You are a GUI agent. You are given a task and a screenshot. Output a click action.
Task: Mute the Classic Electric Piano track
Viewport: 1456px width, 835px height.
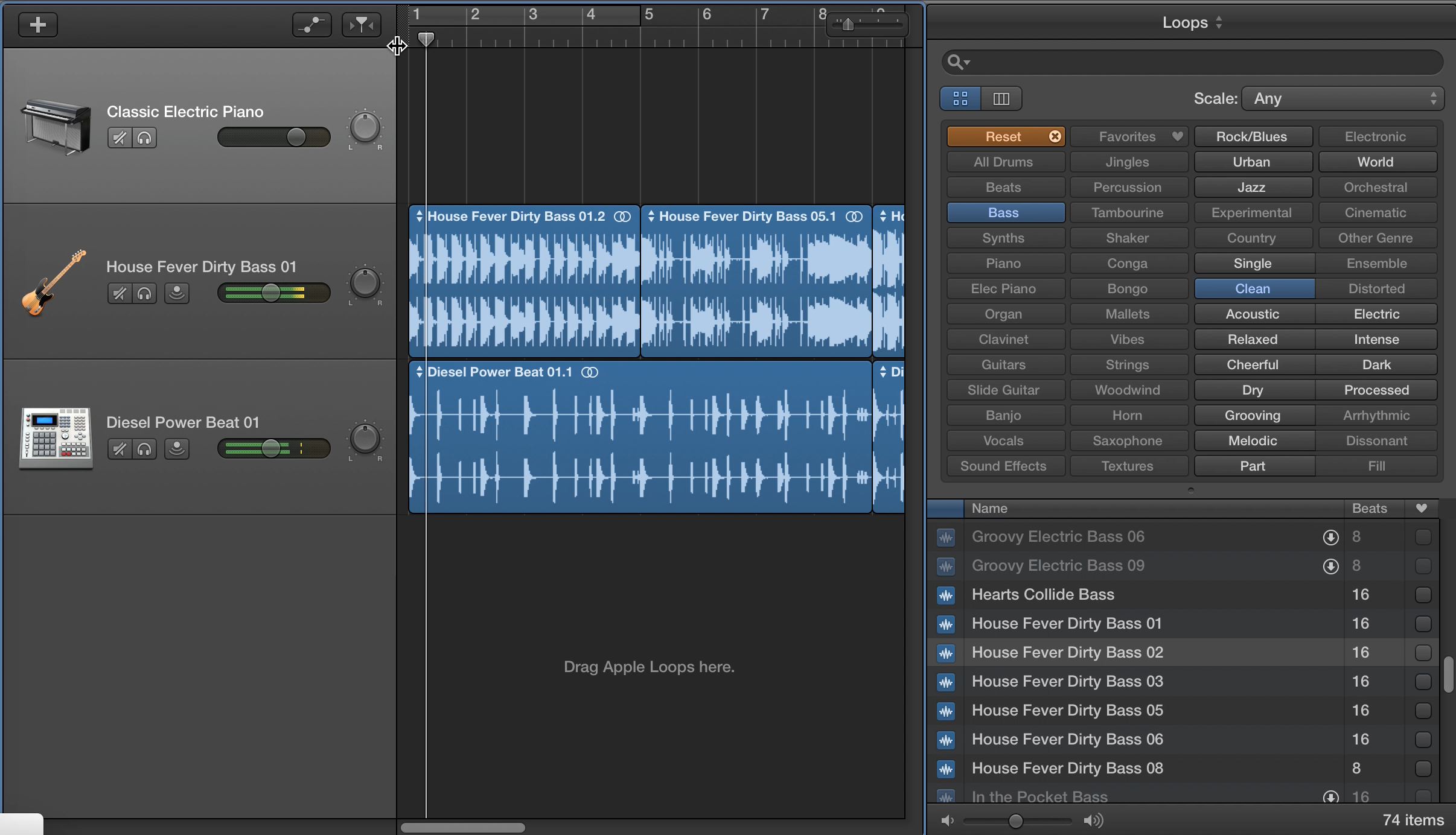[x=120, y=138]
